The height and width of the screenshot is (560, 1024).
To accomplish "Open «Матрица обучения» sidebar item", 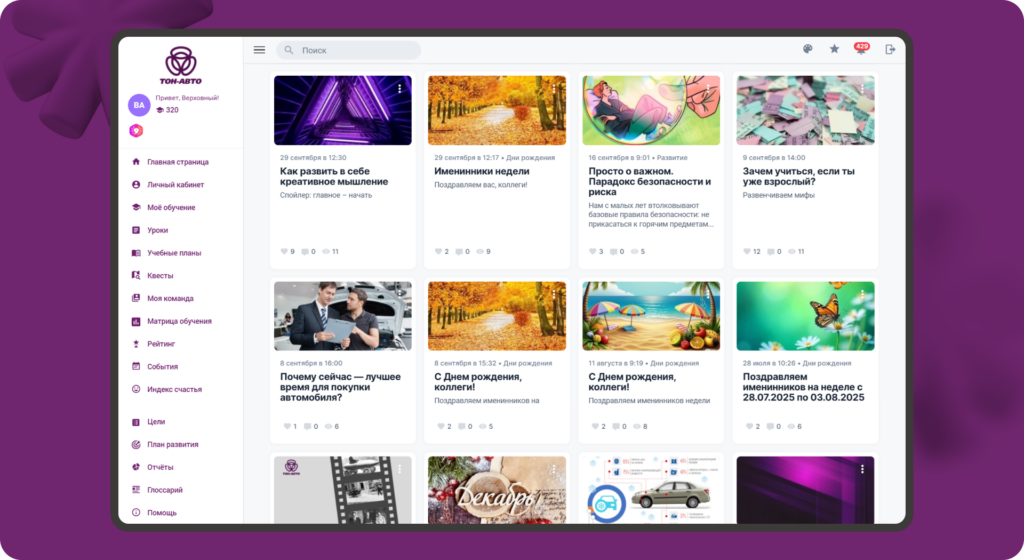I will coord(179,321).
